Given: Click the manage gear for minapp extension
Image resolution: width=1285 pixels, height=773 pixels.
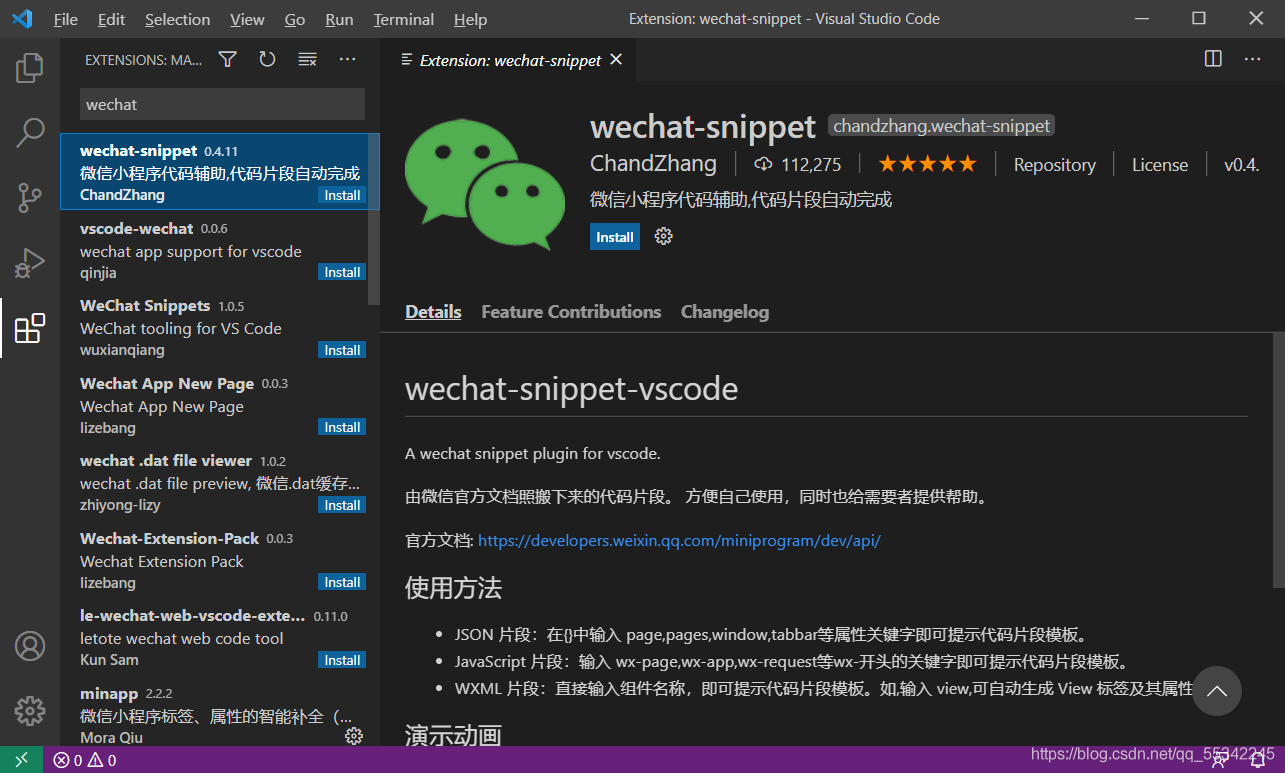Looking at the screenshot, I should click(353, 736).
